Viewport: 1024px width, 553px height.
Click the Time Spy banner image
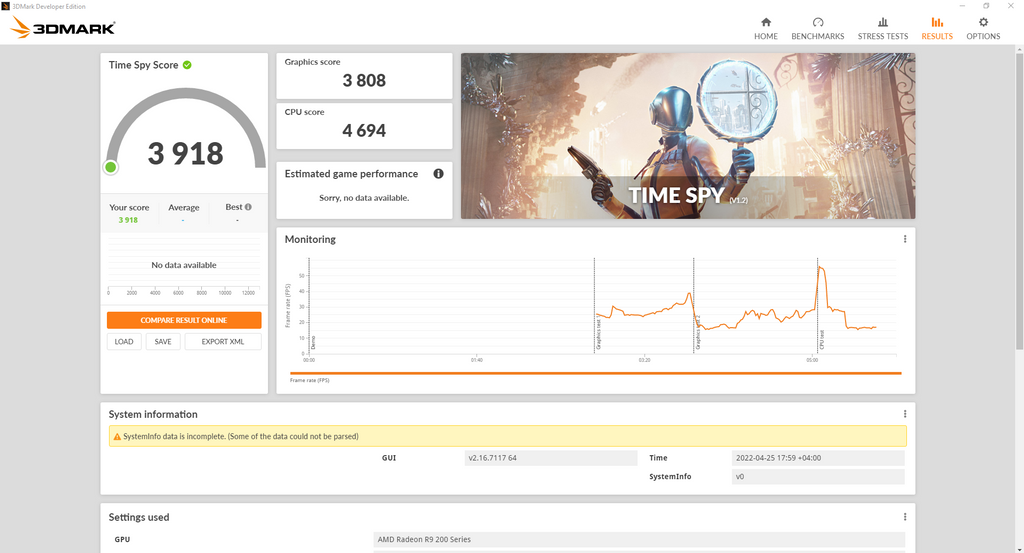(688, 136)
